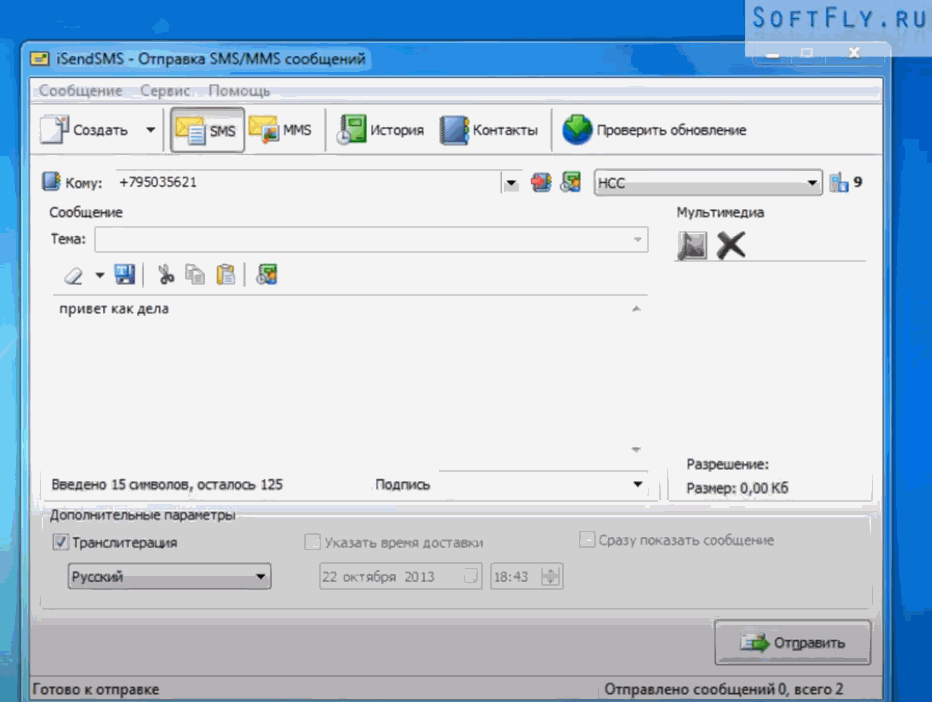Image resolution: width=932 pixels, height=702 pixels.
Task: Toggle Сразу показать сообщение checkbox
Action: pos(587,540)
